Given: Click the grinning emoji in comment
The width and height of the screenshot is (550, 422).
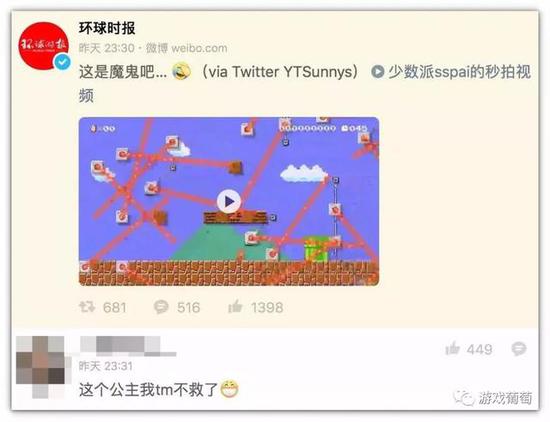Looking at the screenshot, I should pyautogui.click(x=229, y=389).
